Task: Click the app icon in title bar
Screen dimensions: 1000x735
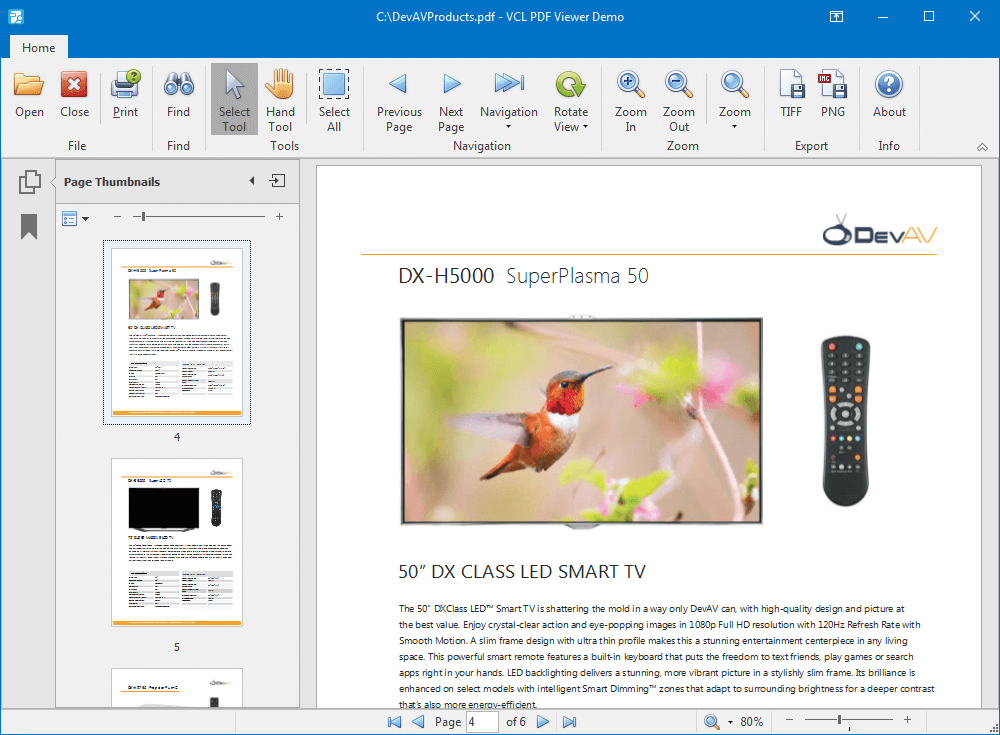Action: pos(16,17)
